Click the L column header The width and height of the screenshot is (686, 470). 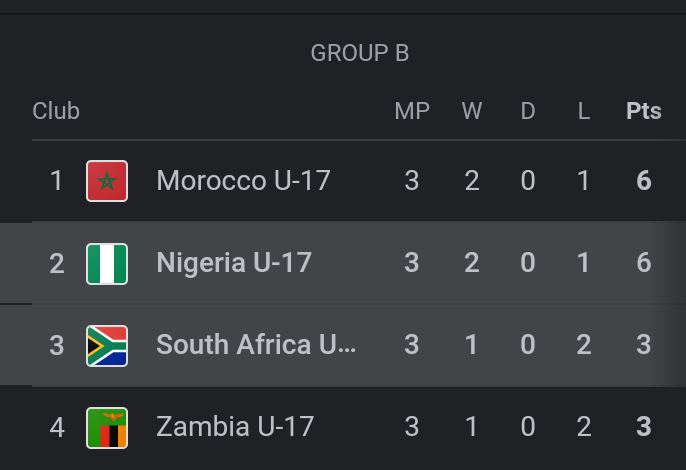pyautogui.click(x=584, y=111)
